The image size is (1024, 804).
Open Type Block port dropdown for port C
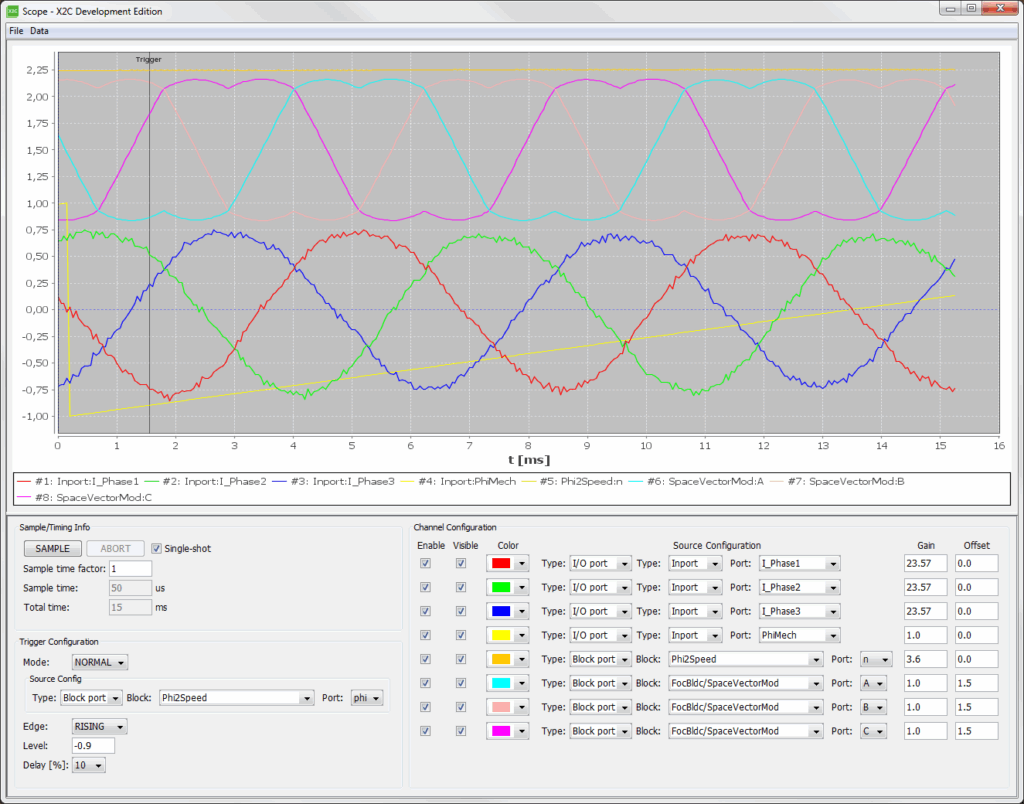tap(600, 731)
